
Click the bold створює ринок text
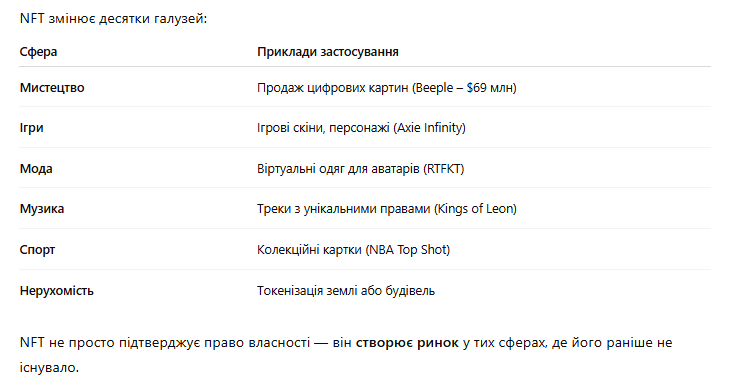(407, 343)
